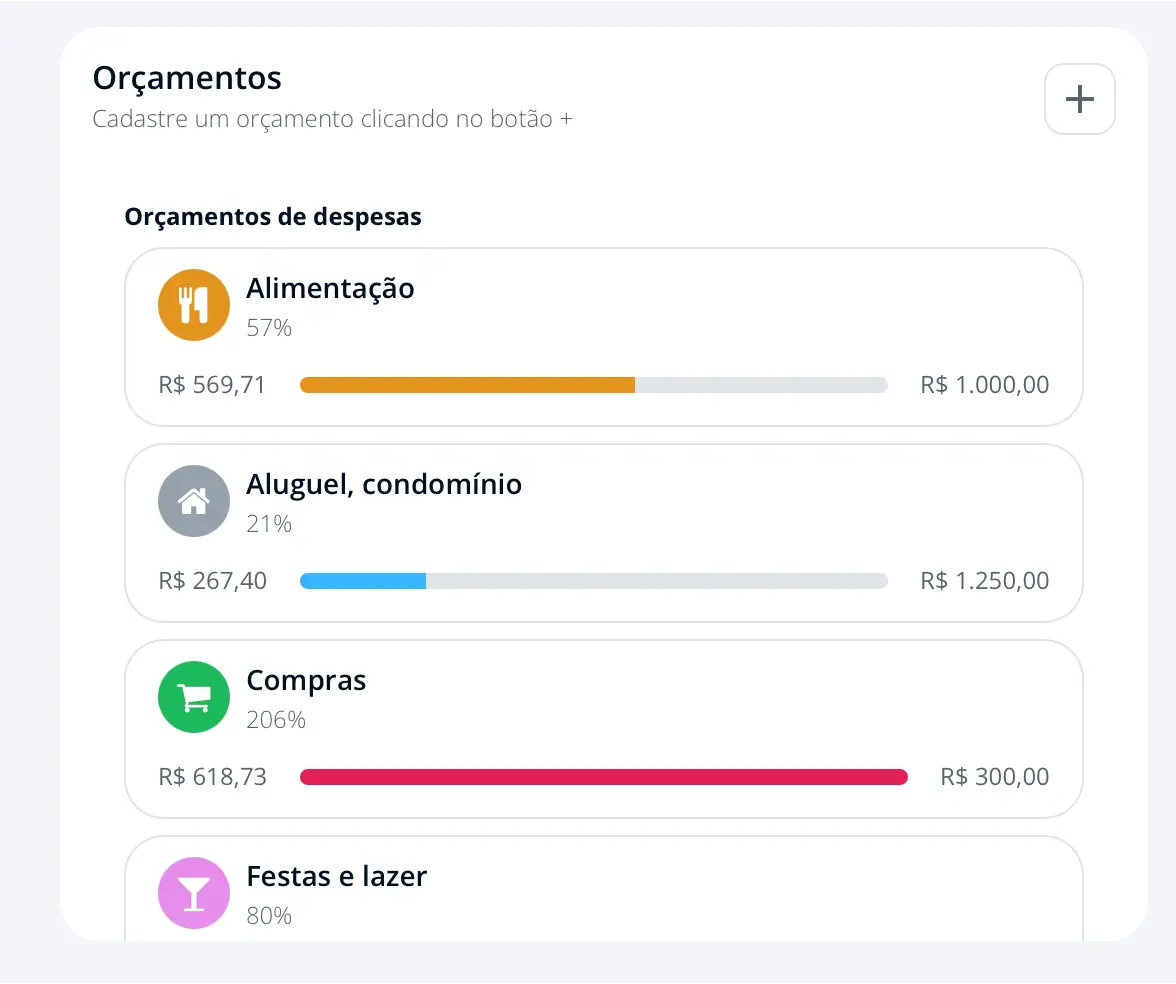The height and width of the screenshot is (984, 1176).
Task: Click the Festas e lazer budget entry
Action: 603,890
